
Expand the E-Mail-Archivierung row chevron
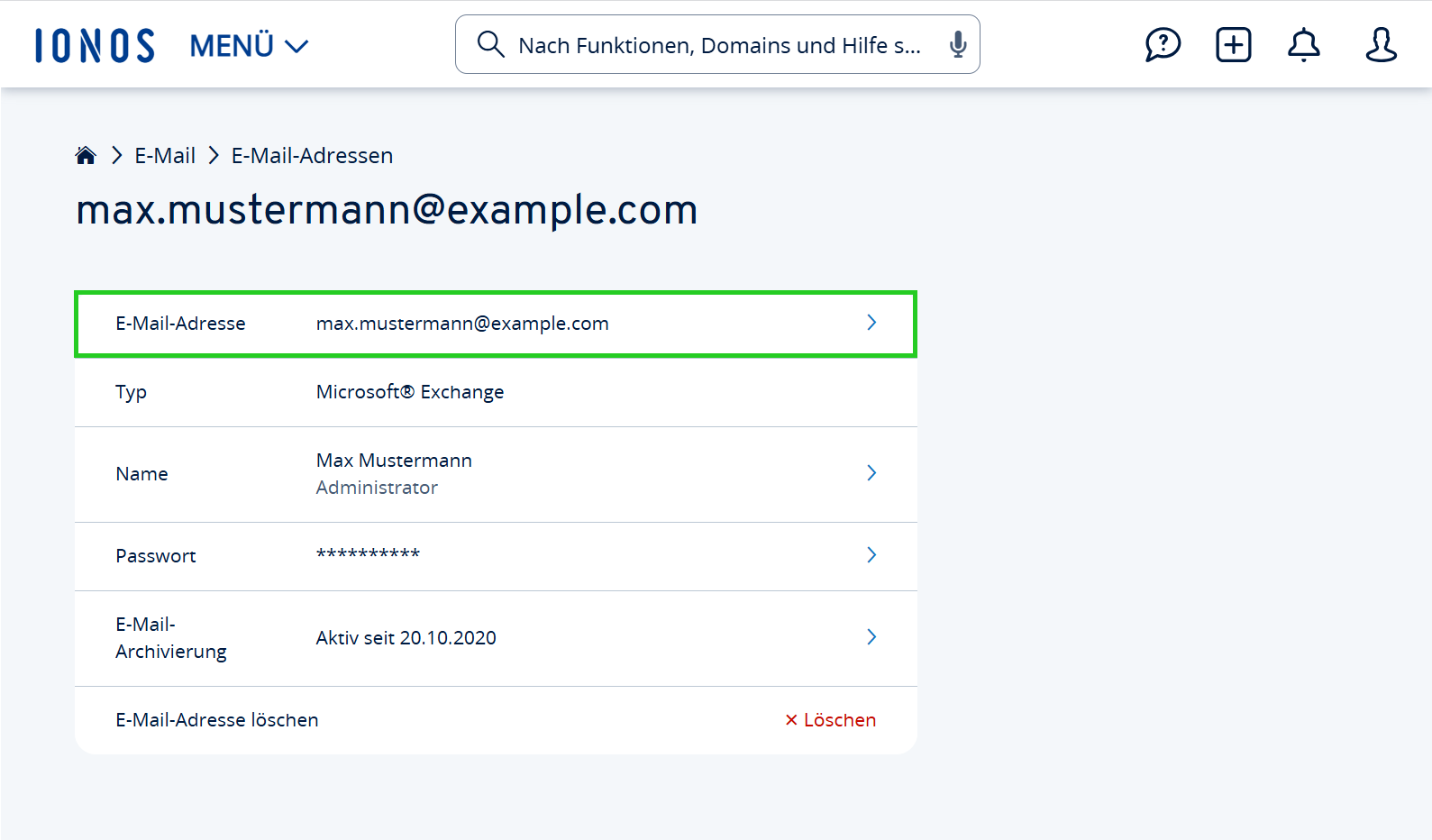click(871, 637)
